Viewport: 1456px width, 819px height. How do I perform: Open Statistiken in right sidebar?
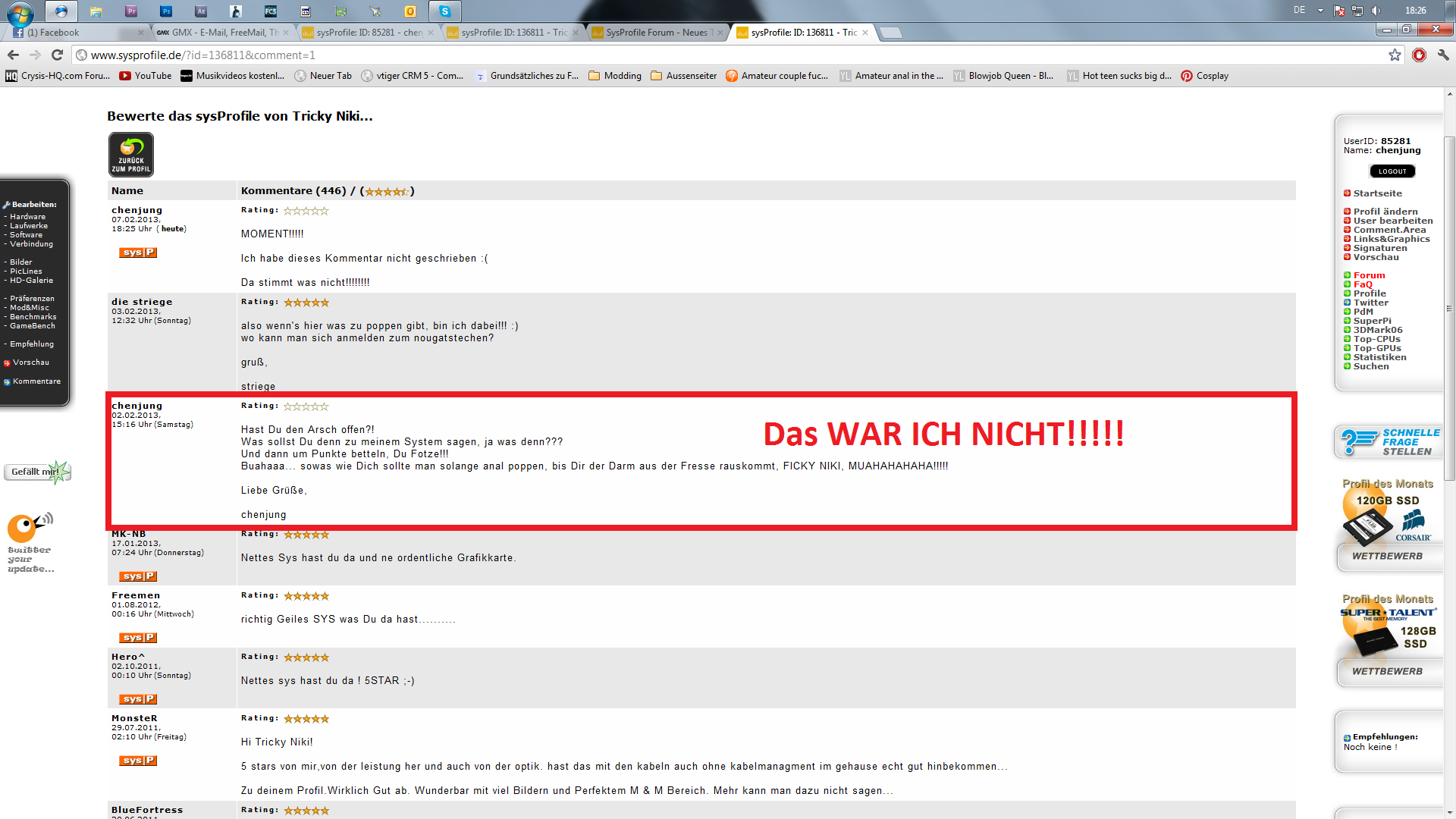[1379, 357]
